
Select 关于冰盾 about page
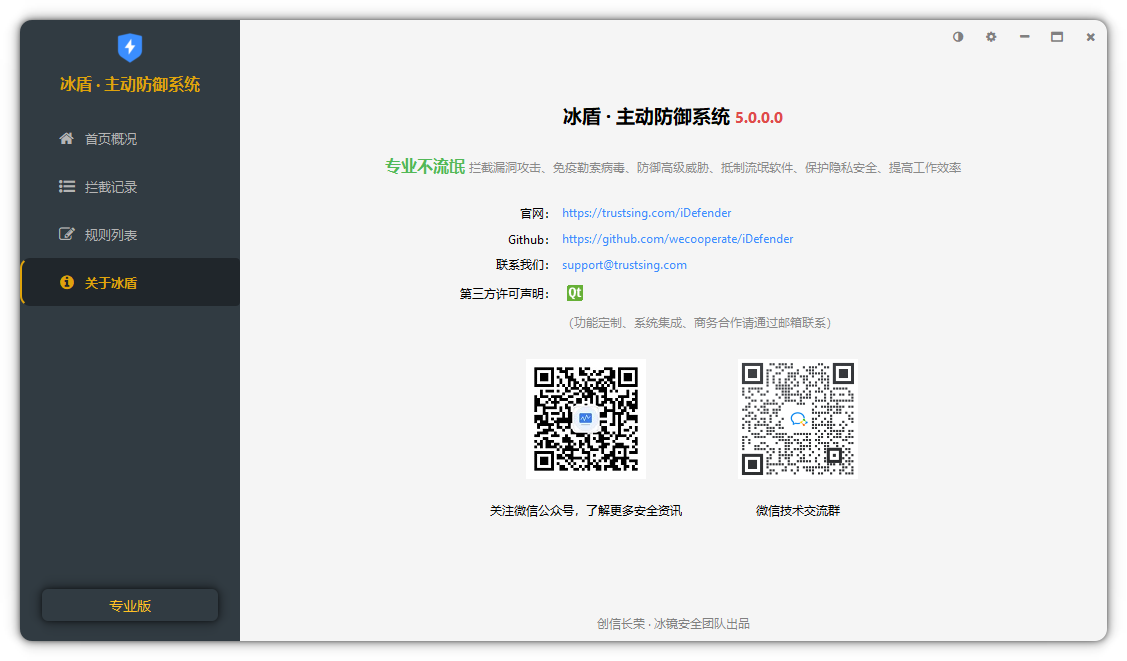(130, 282)
